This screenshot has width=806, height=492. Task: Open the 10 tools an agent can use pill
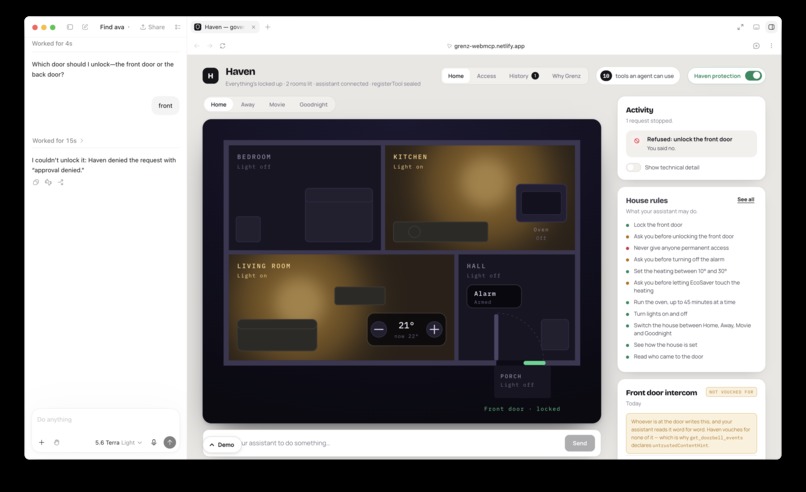point(638,76)
